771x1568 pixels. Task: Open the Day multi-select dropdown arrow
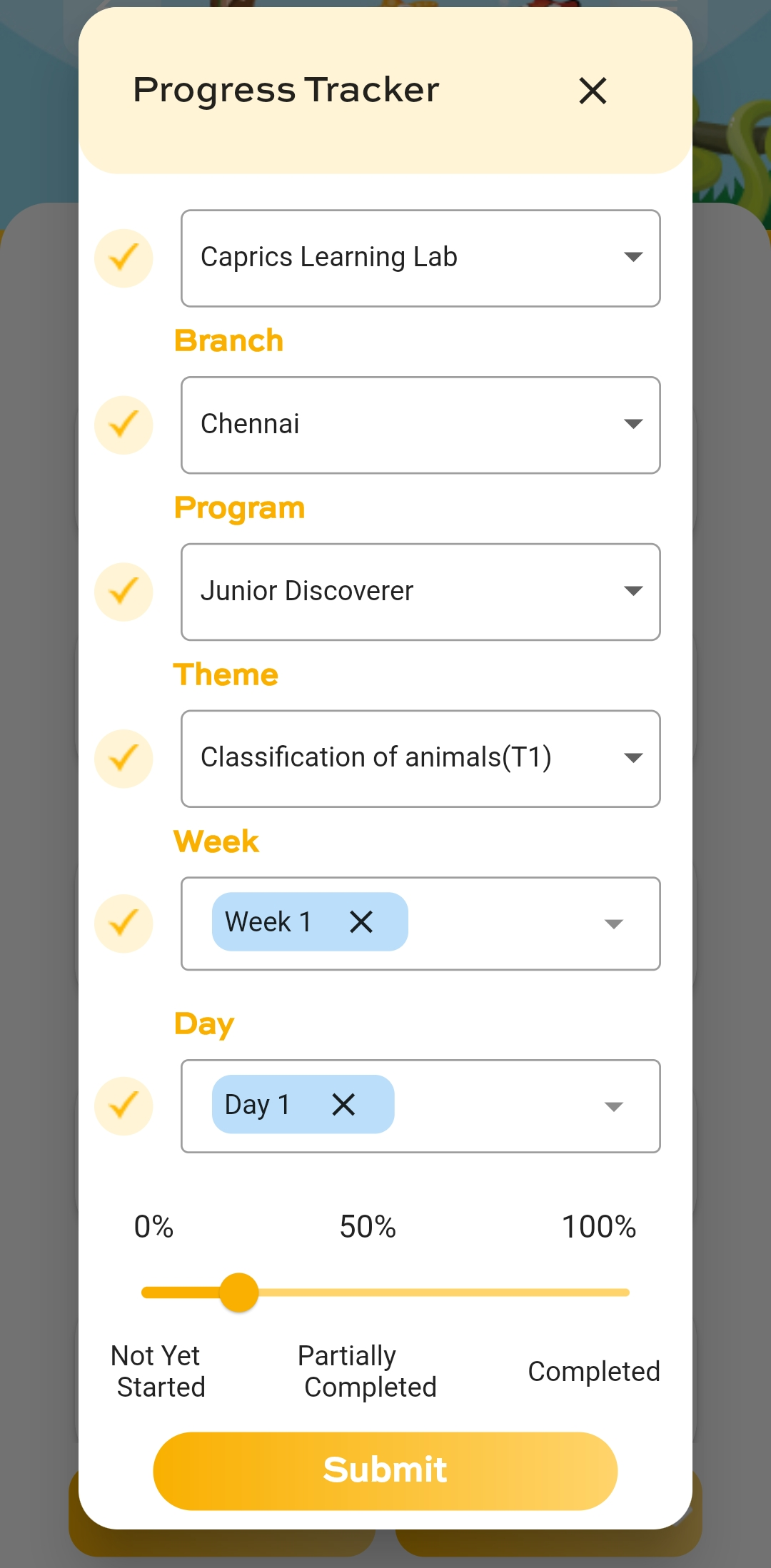click(613, 1107)
